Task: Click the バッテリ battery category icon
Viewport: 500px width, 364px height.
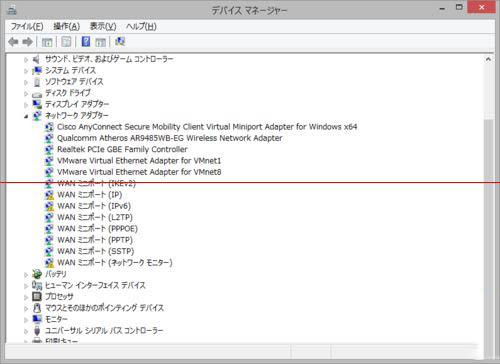Action: click(x=37, y=274)
